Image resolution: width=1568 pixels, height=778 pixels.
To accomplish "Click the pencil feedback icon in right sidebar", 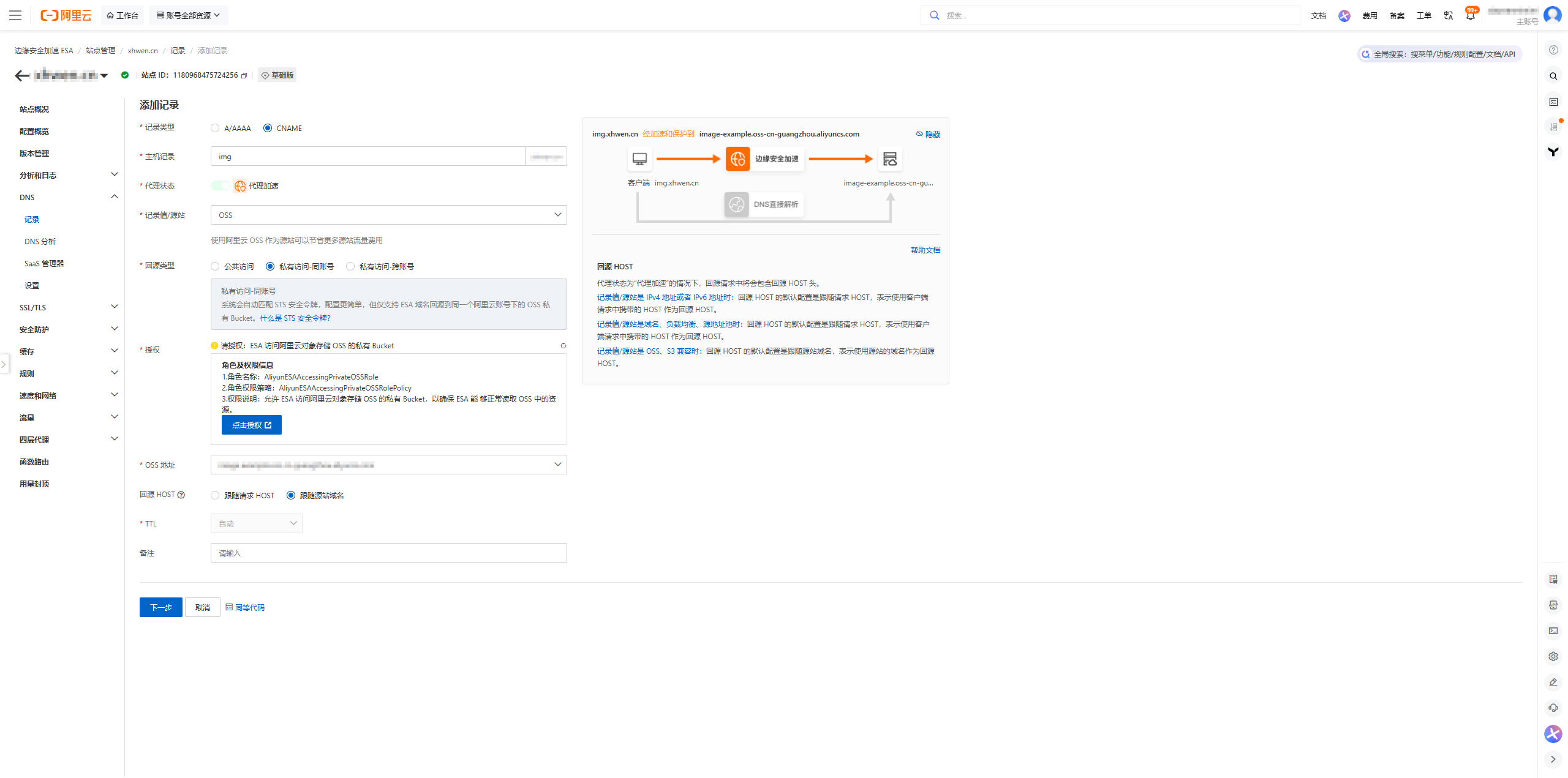I will [1553, 681].
